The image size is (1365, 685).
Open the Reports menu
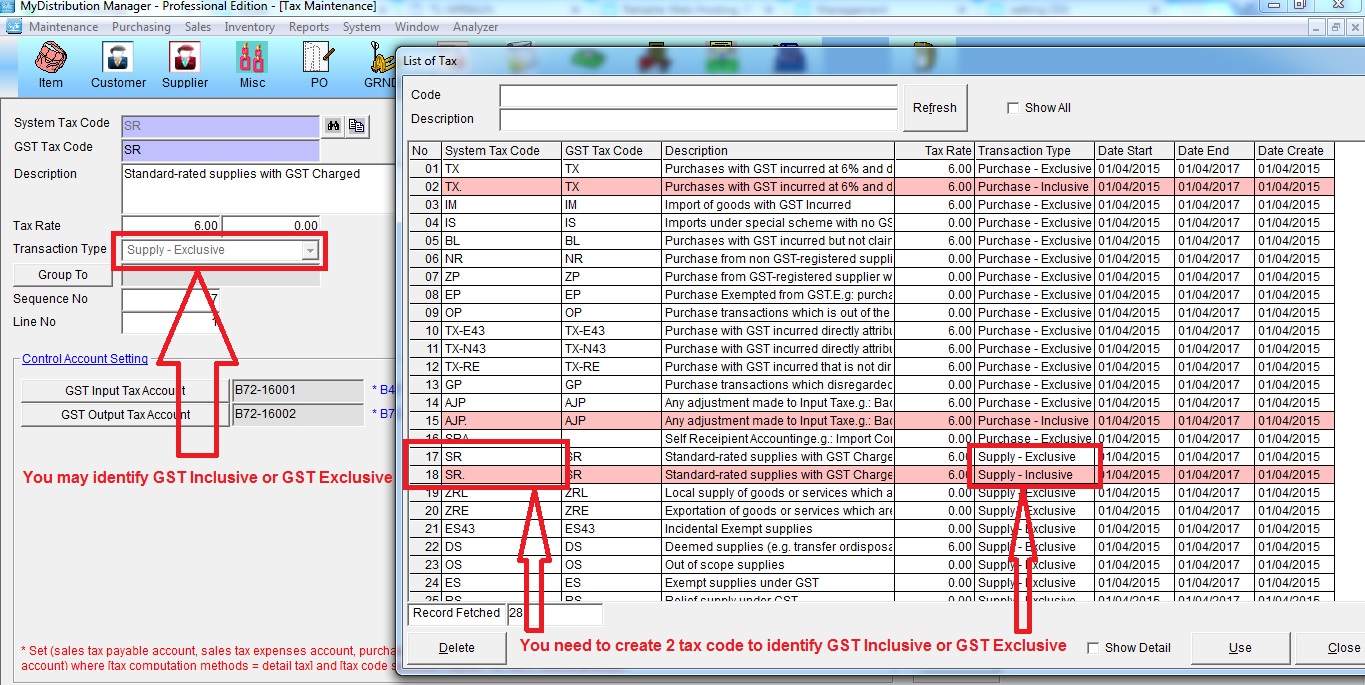coord(309,27)
